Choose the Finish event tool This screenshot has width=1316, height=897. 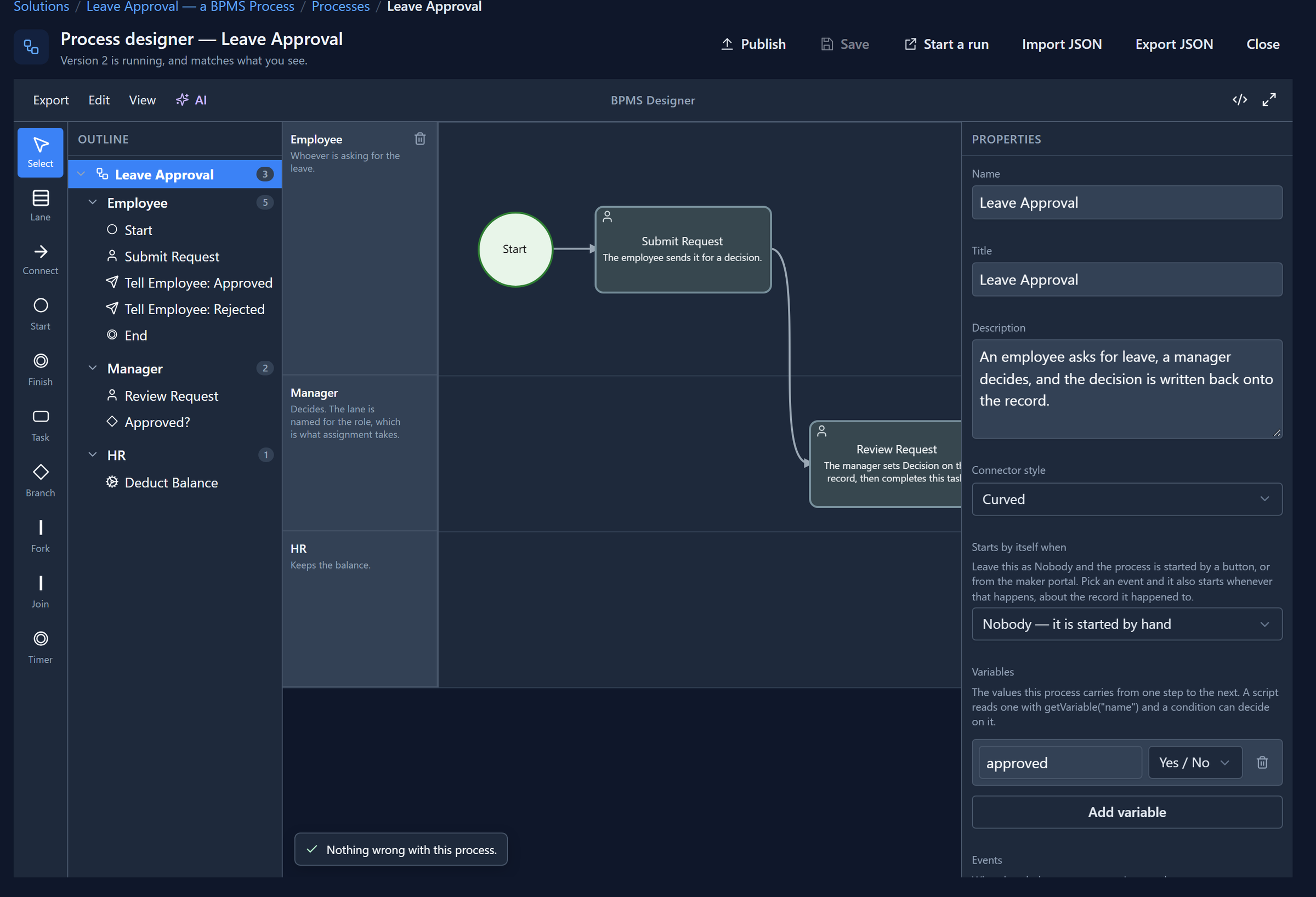40,369
